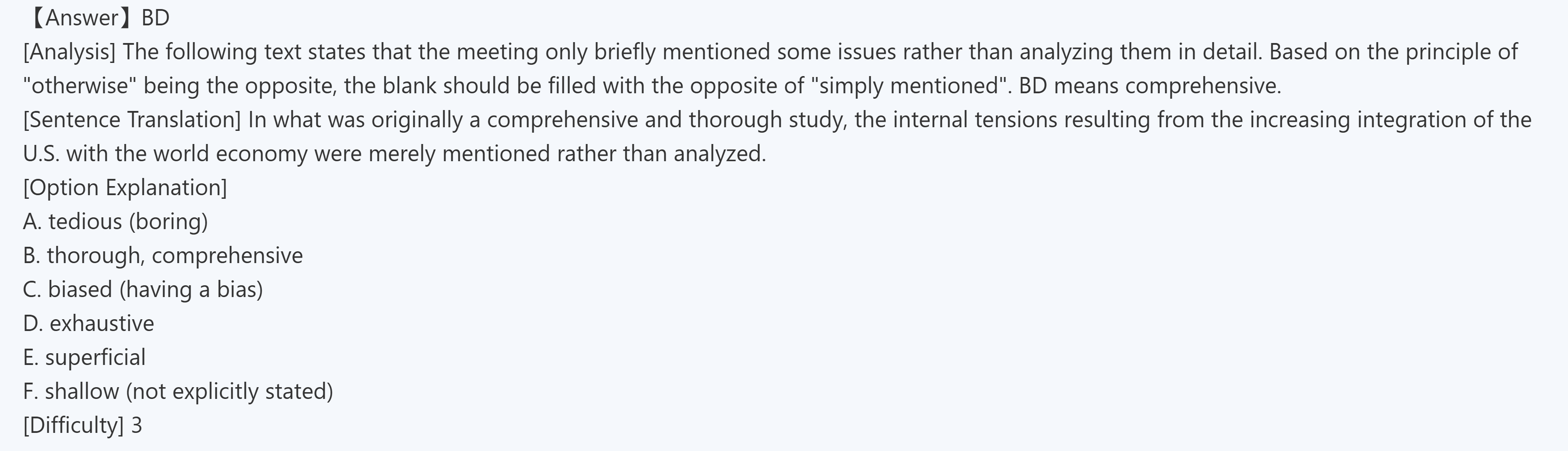Select option E. superficial
The height and width of the screenshot is (451, 1568).
[84, 357]
